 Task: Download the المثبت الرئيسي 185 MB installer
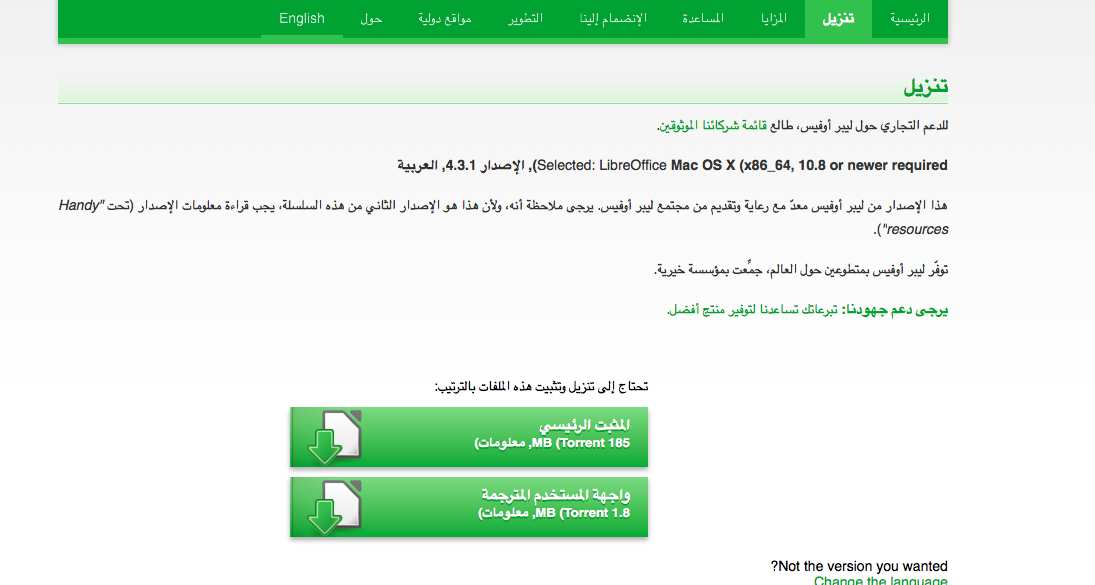pyautogui.click(x=469, y=437)
